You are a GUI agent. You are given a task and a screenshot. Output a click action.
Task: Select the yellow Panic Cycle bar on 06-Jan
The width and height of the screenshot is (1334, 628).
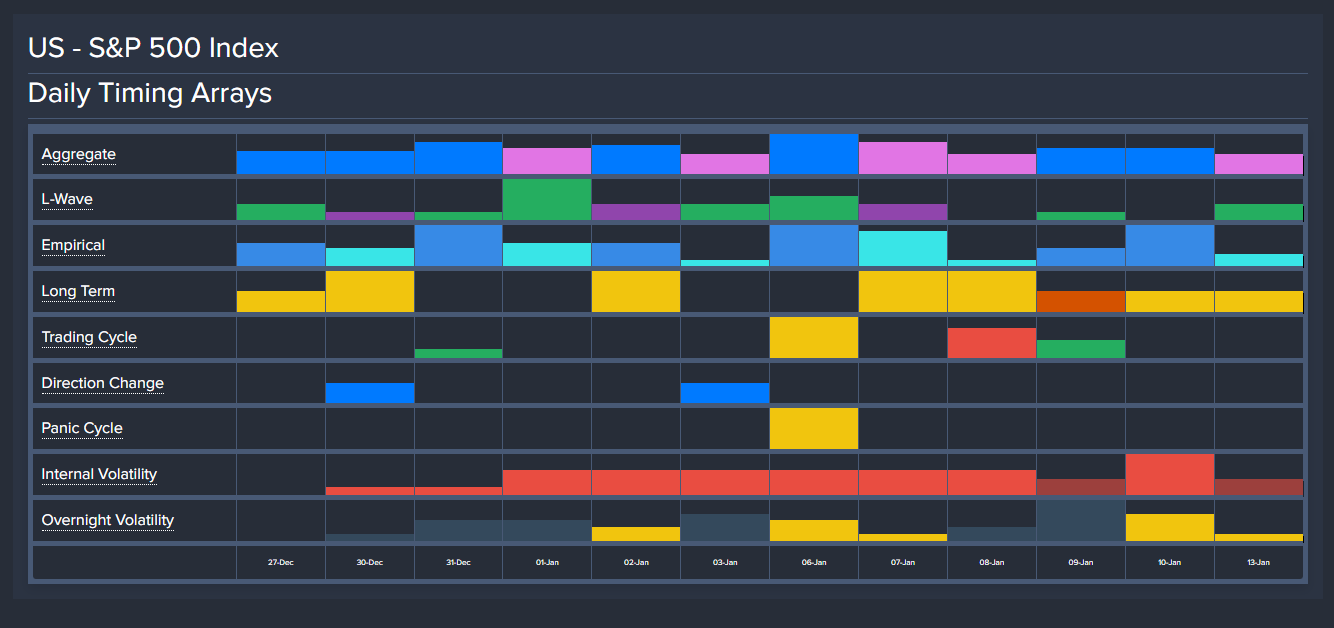click(x=814, y=428)
